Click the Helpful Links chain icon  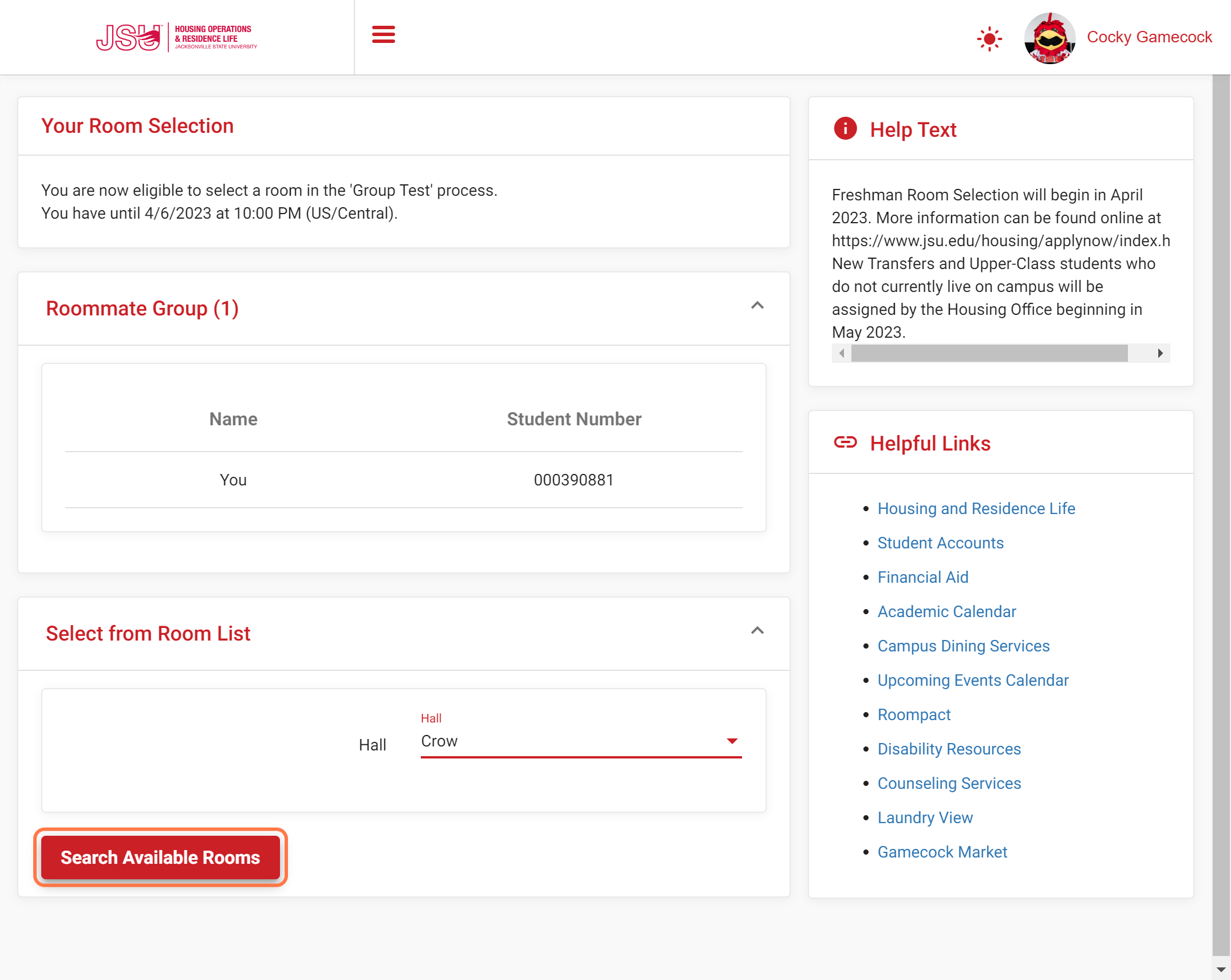click(x=845, y=442)
